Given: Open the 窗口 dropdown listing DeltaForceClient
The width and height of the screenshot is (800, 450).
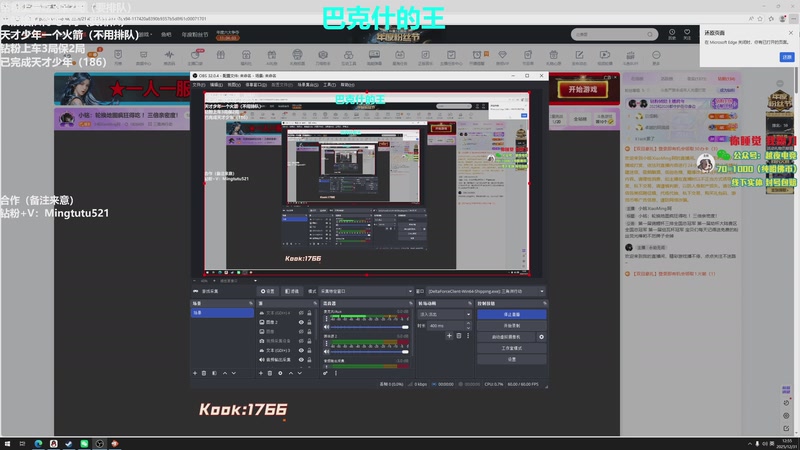Looking at the screenshot, I should coord(485,291).
